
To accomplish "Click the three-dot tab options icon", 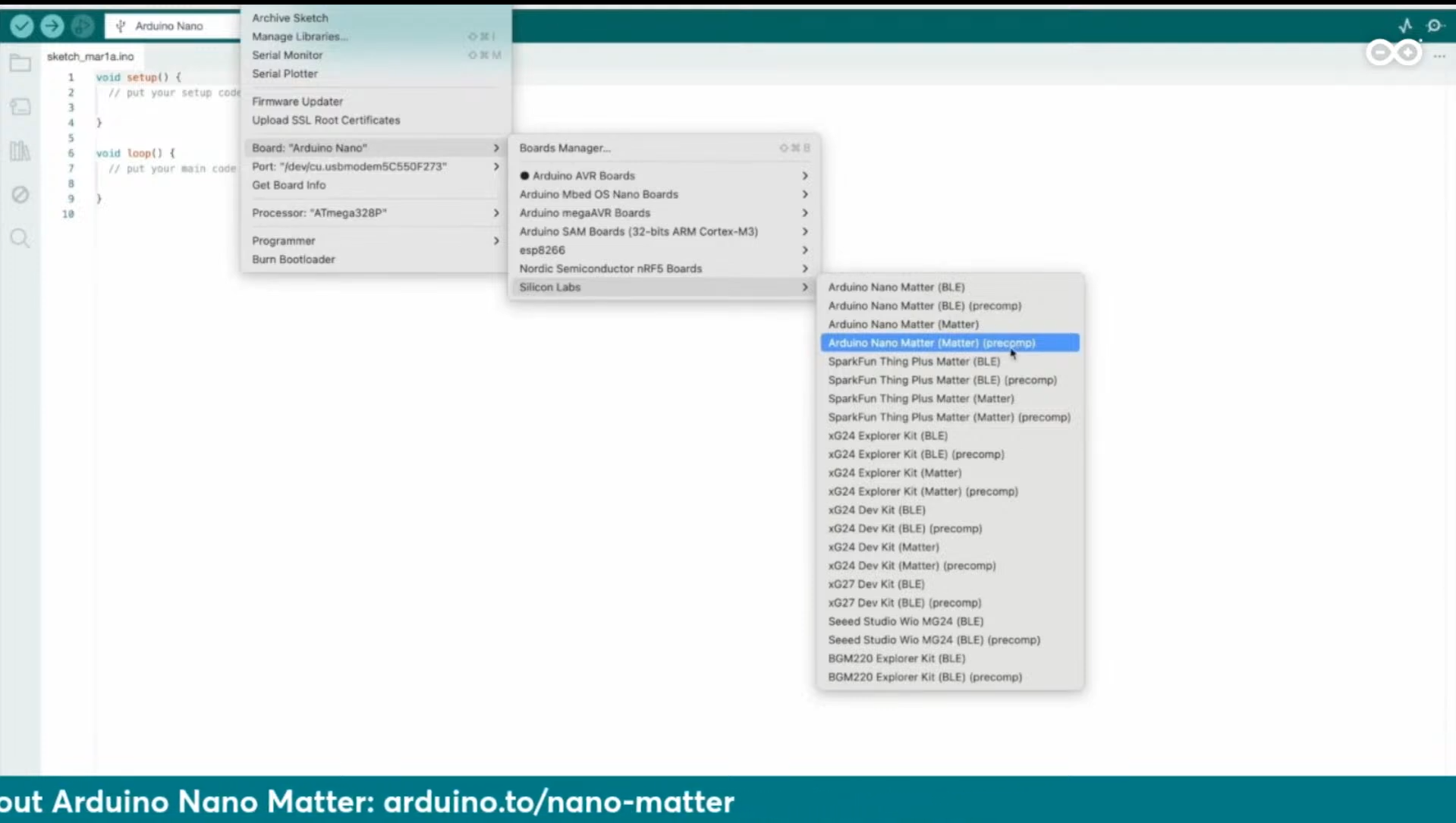I will point(1439,57).
